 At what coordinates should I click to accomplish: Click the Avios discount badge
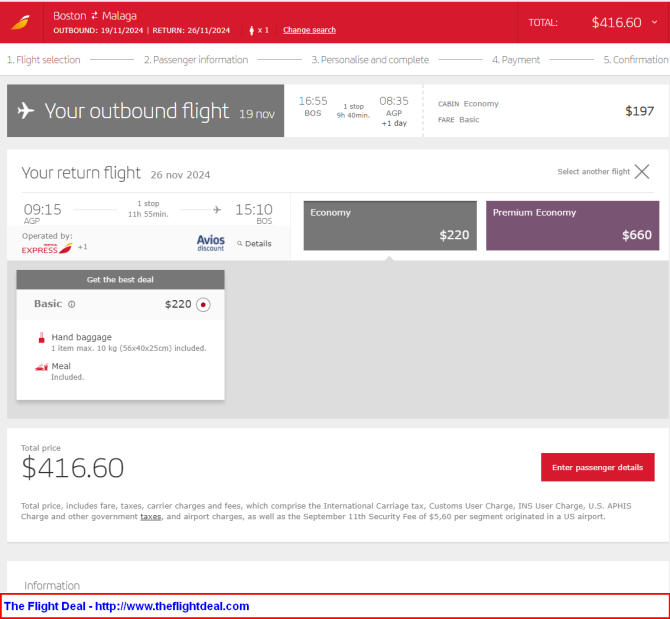click(x=211, y=243)
